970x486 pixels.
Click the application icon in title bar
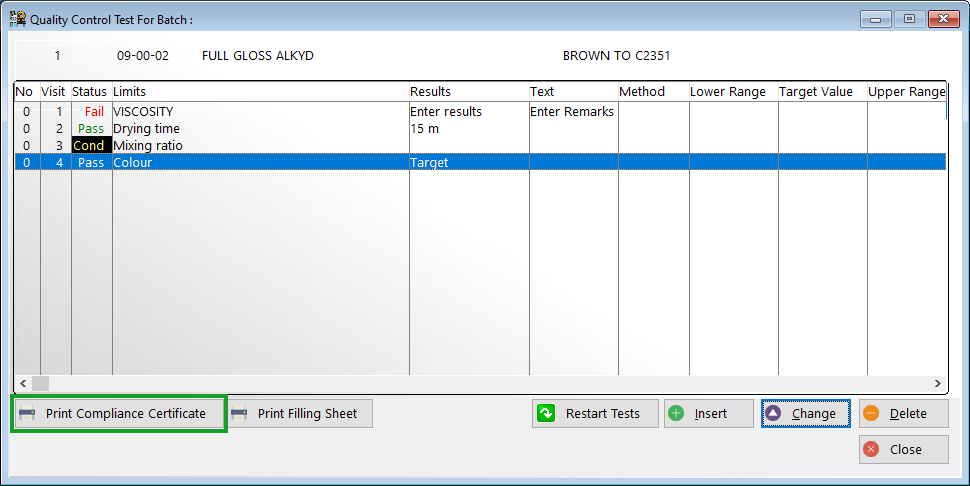coord(17,19)
